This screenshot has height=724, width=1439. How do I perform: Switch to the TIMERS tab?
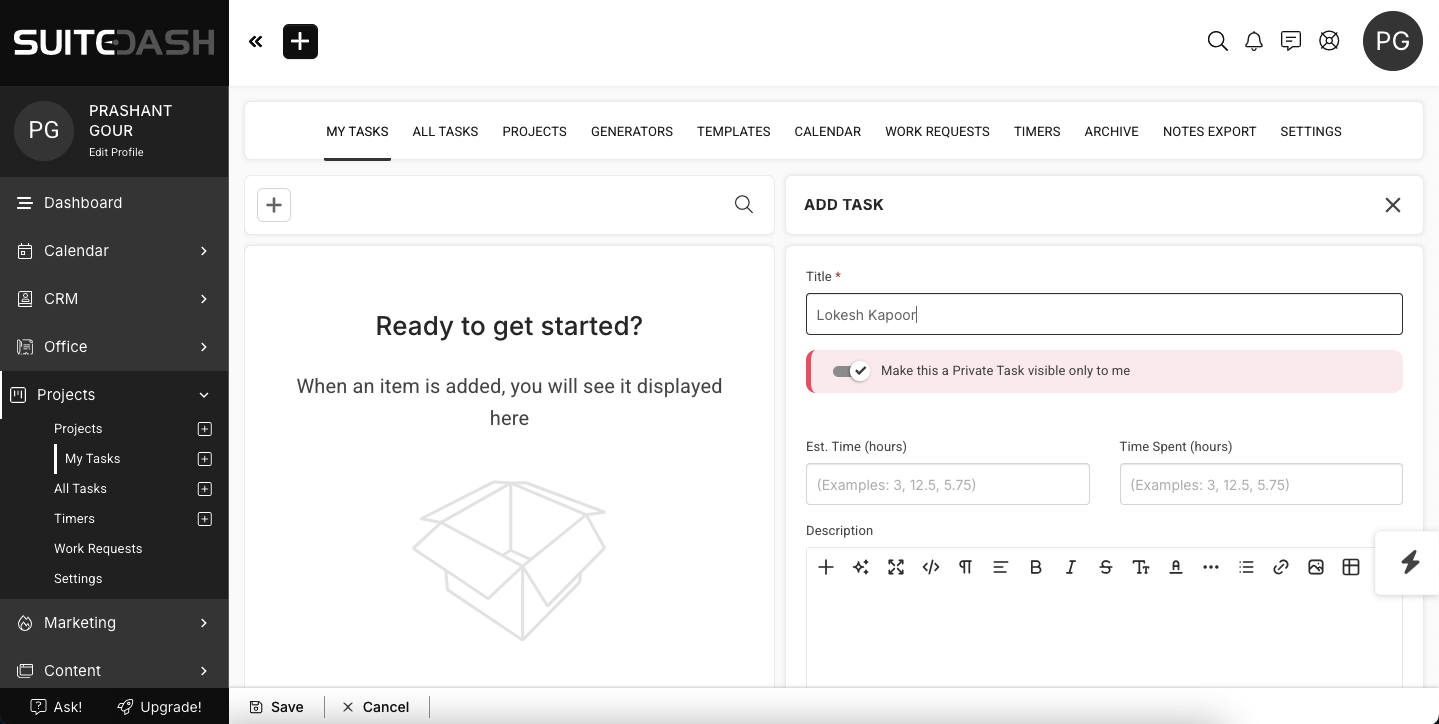point(1037,131)
